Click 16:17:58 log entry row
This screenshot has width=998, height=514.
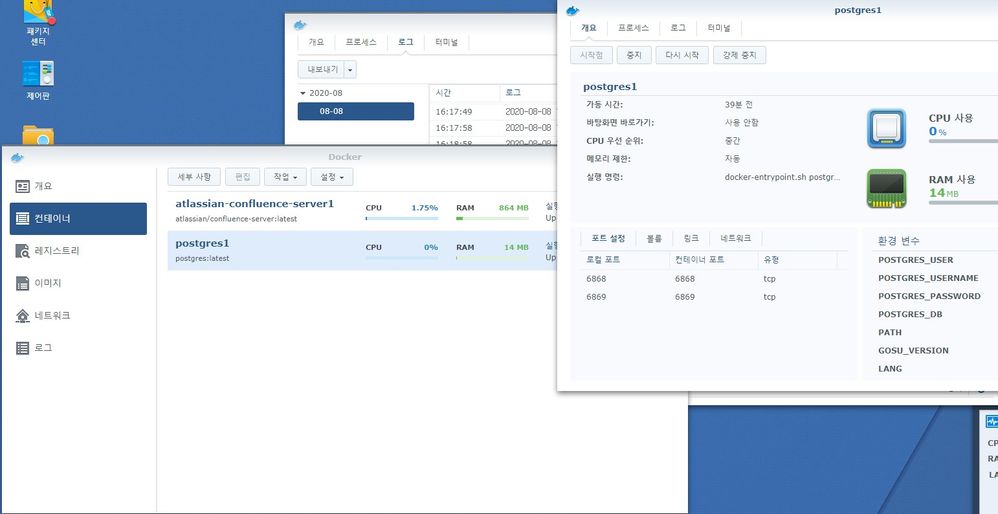point(493,128)
